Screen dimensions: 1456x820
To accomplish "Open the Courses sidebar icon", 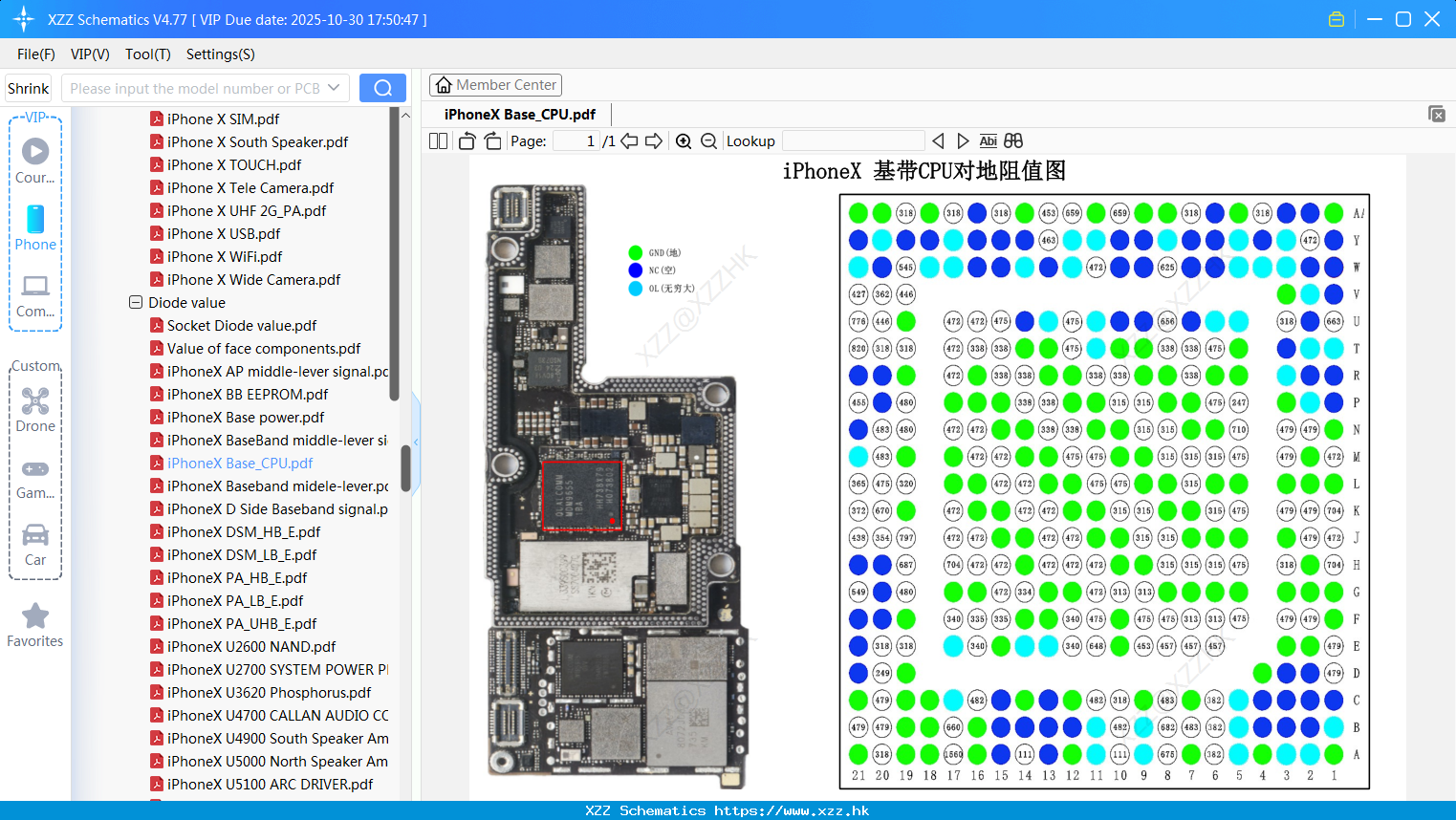I will (35, 161).
